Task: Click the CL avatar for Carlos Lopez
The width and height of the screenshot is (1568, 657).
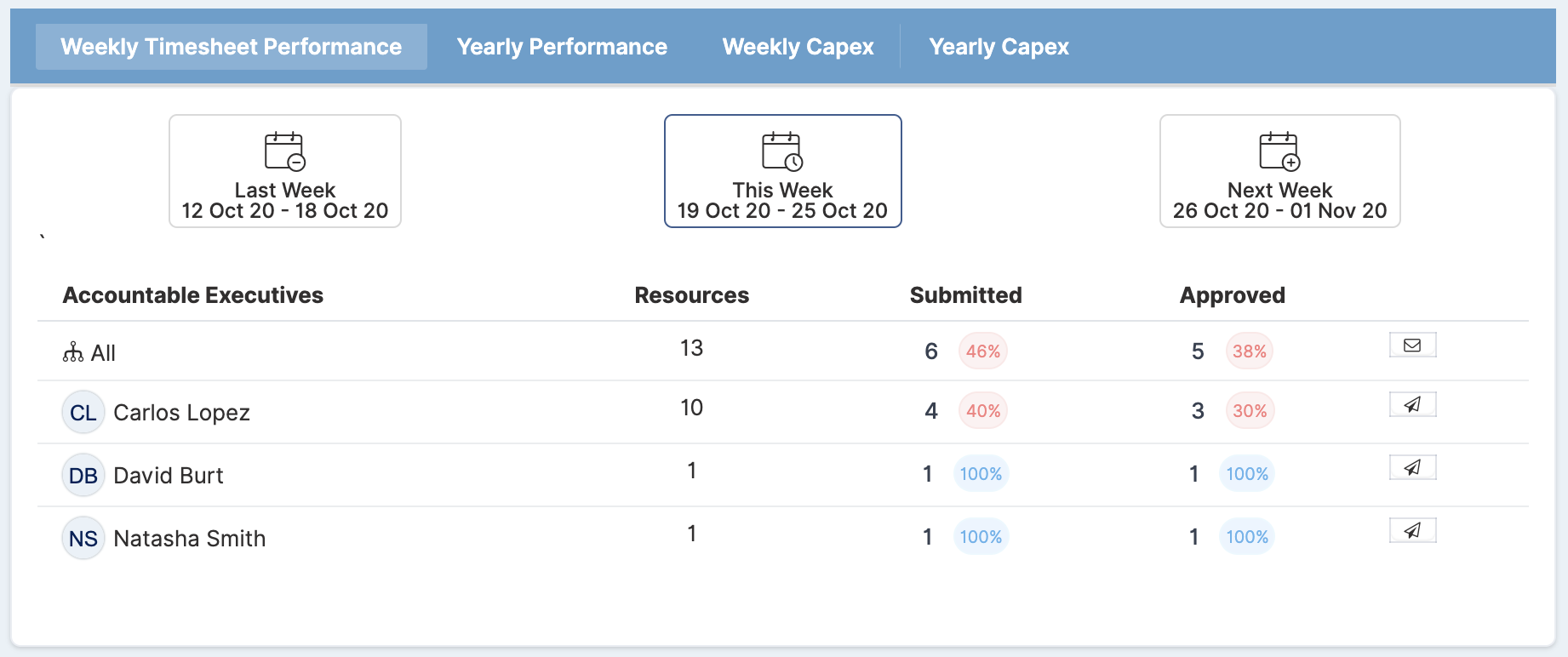Action: 83,412
